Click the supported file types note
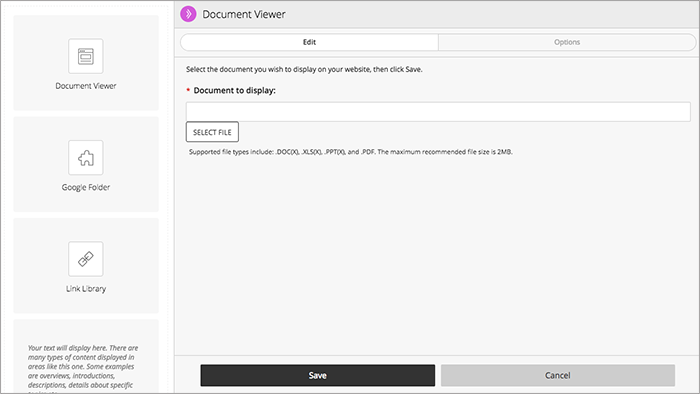The height and width of the screenshot is (394, 700). point(350,152)
